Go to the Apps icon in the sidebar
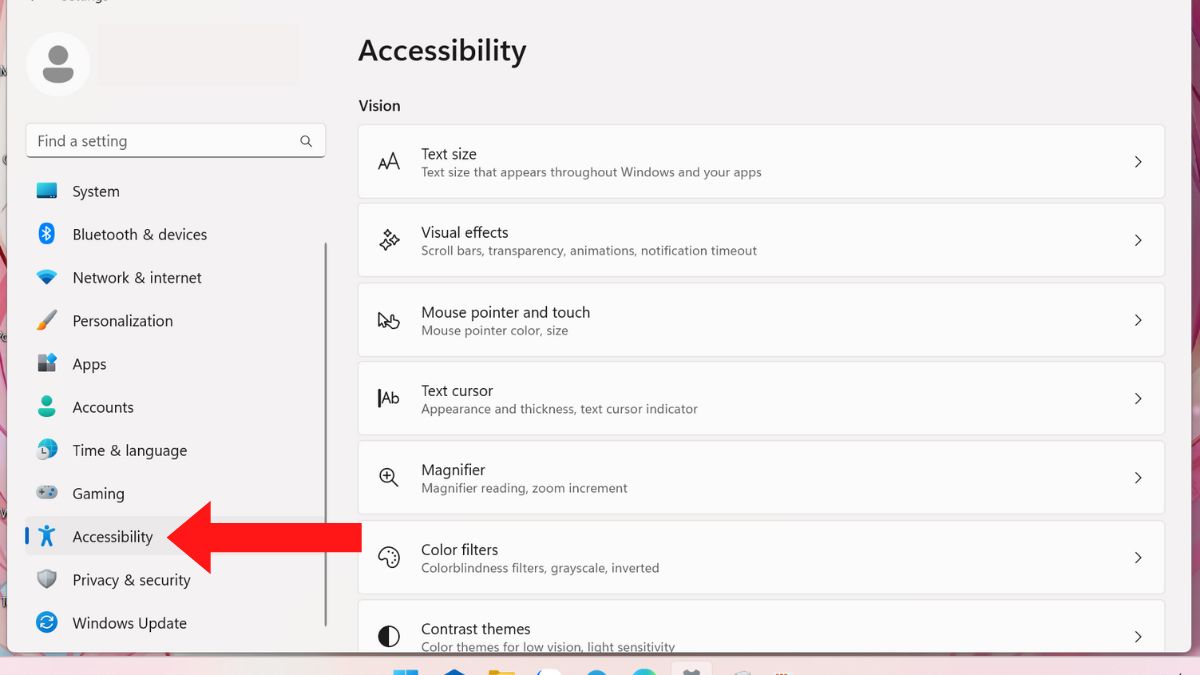 tap(47, 364)
